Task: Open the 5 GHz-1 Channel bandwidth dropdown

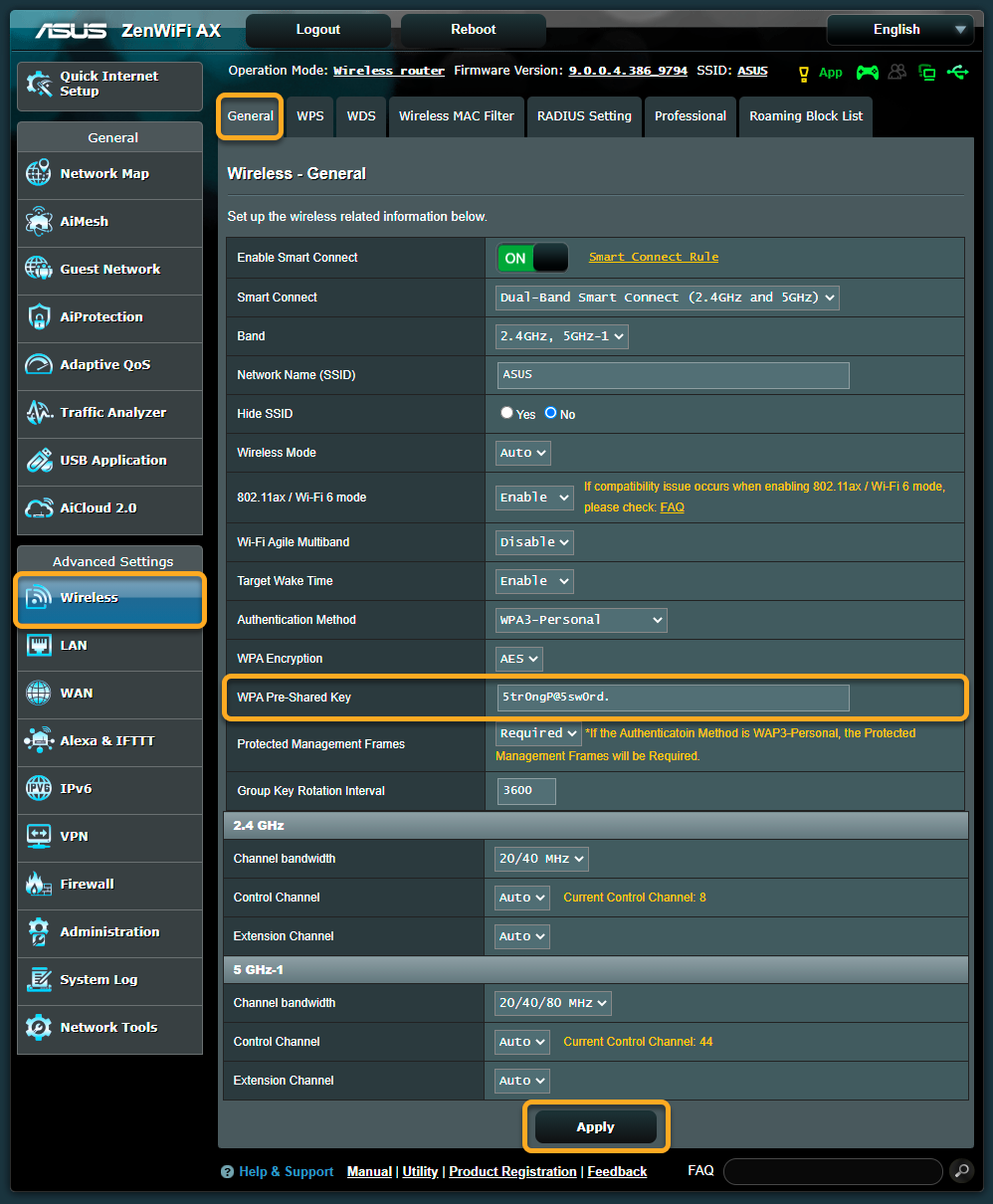Action: (553, 1003)
